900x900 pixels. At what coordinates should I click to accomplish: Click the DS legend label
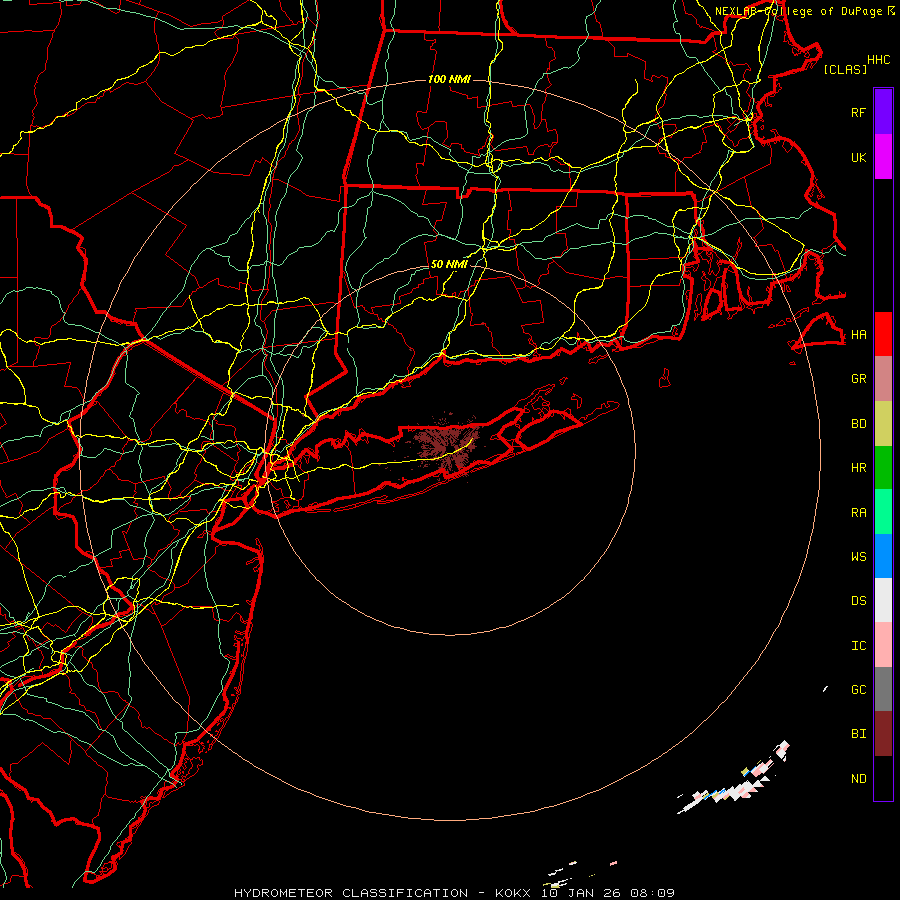point(858,601)
